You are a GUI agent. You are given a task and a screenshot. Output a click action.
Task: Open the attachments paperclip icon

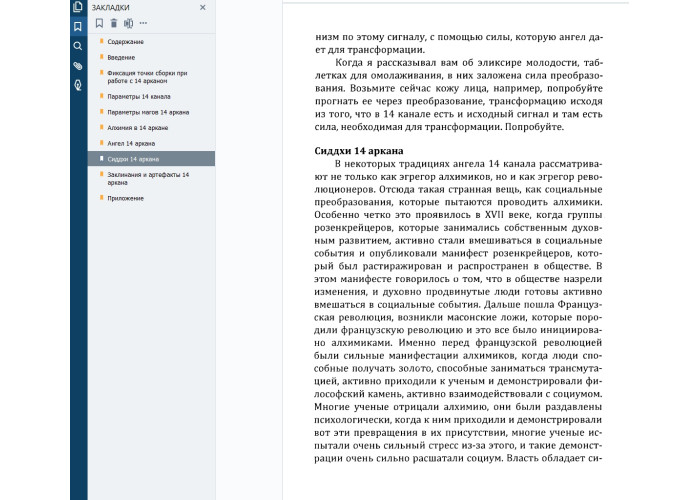[77, 66]
